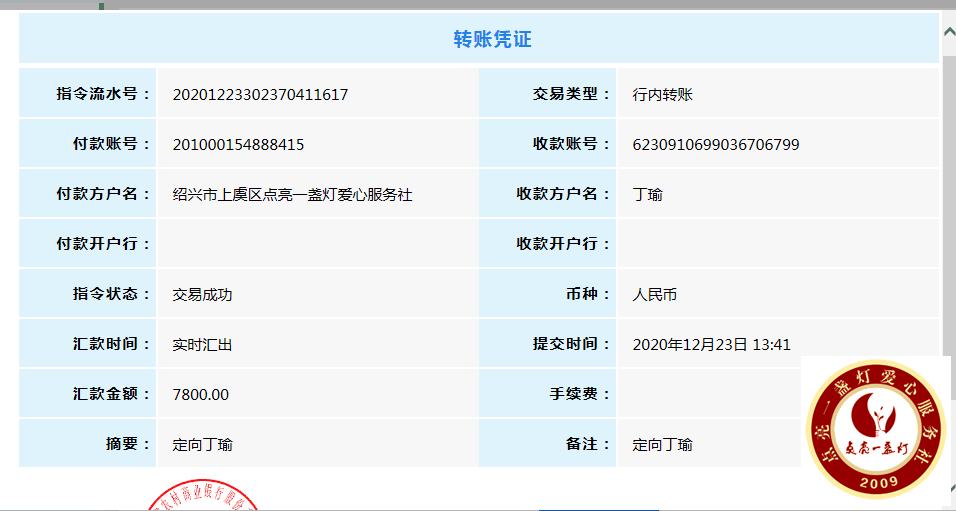Click the 收款账号 label
This screenshot has height=511, width=956.
pyautogui.click(x=571, y=144)
